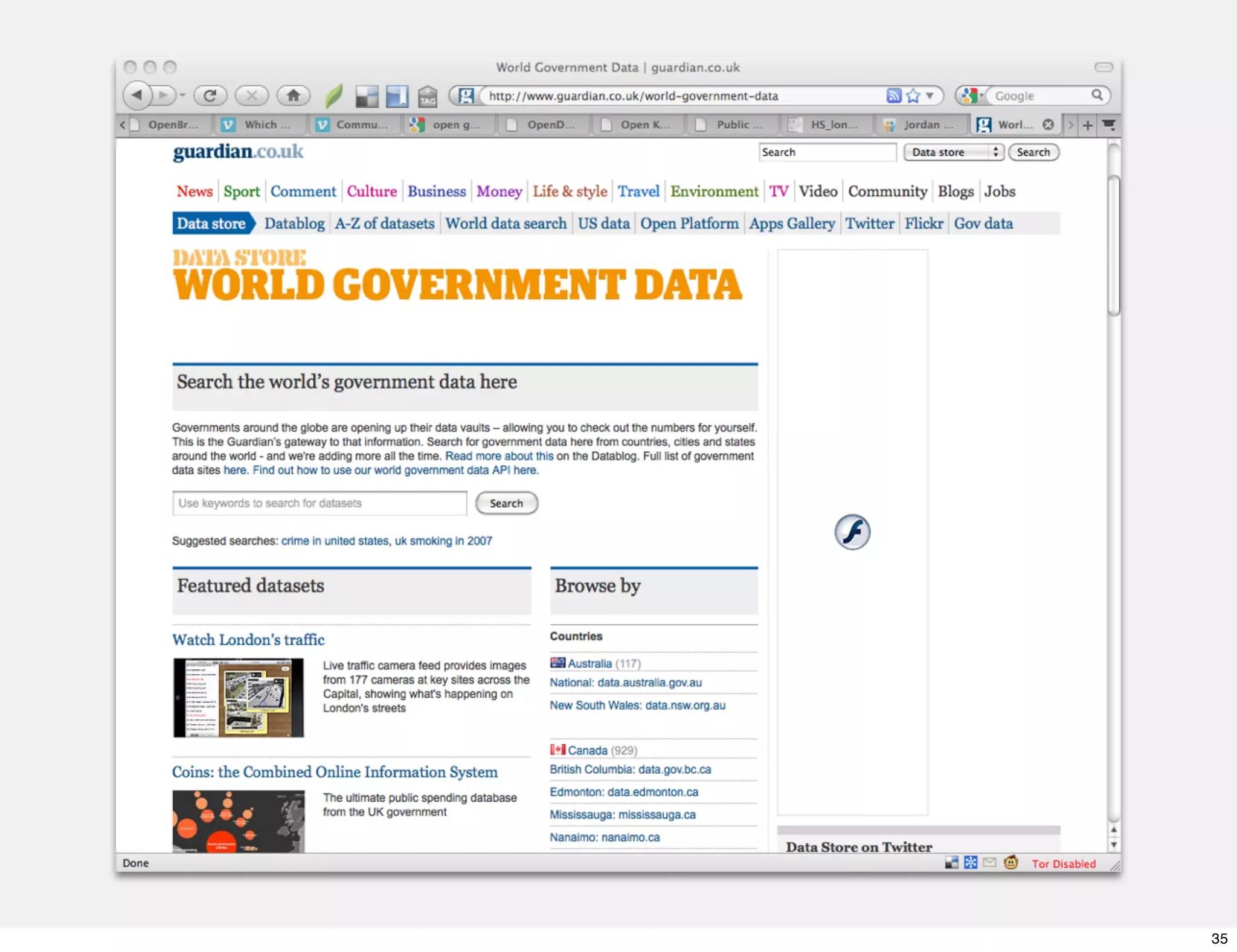Open the list all tabs dropdown
The image size is (1237, 952).
1109,125
